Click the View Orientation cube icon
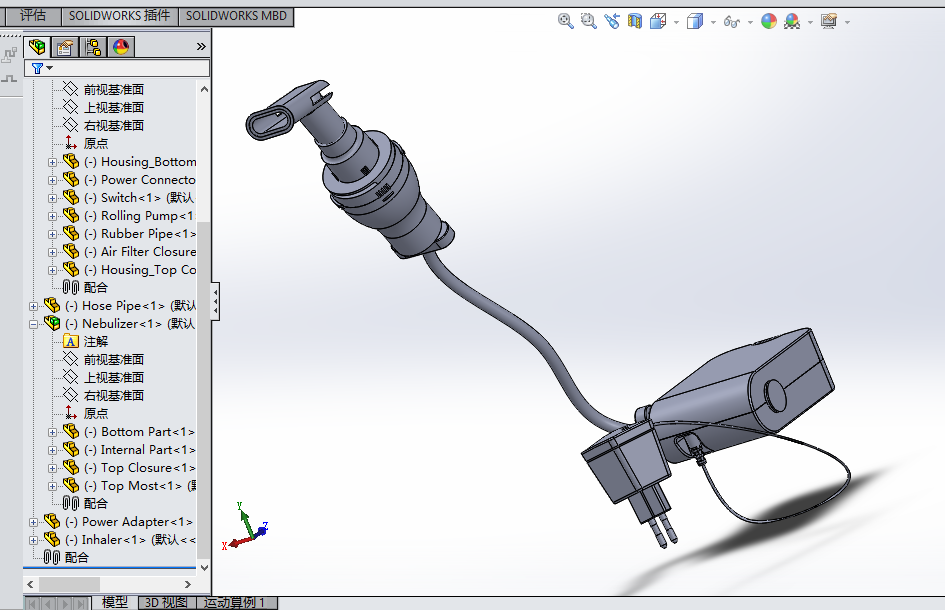Viewport: 945px width, 610px height. click(658, 22)
